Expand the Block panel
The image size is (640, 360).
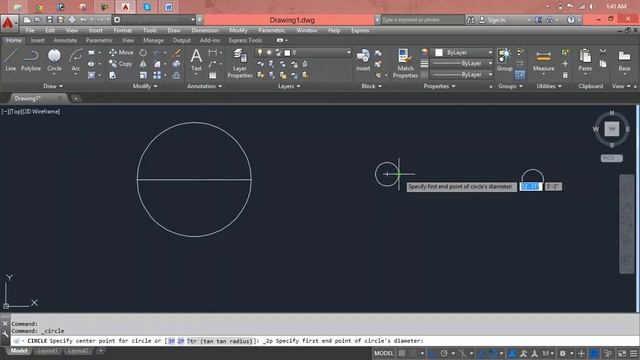tap(371, 86)
